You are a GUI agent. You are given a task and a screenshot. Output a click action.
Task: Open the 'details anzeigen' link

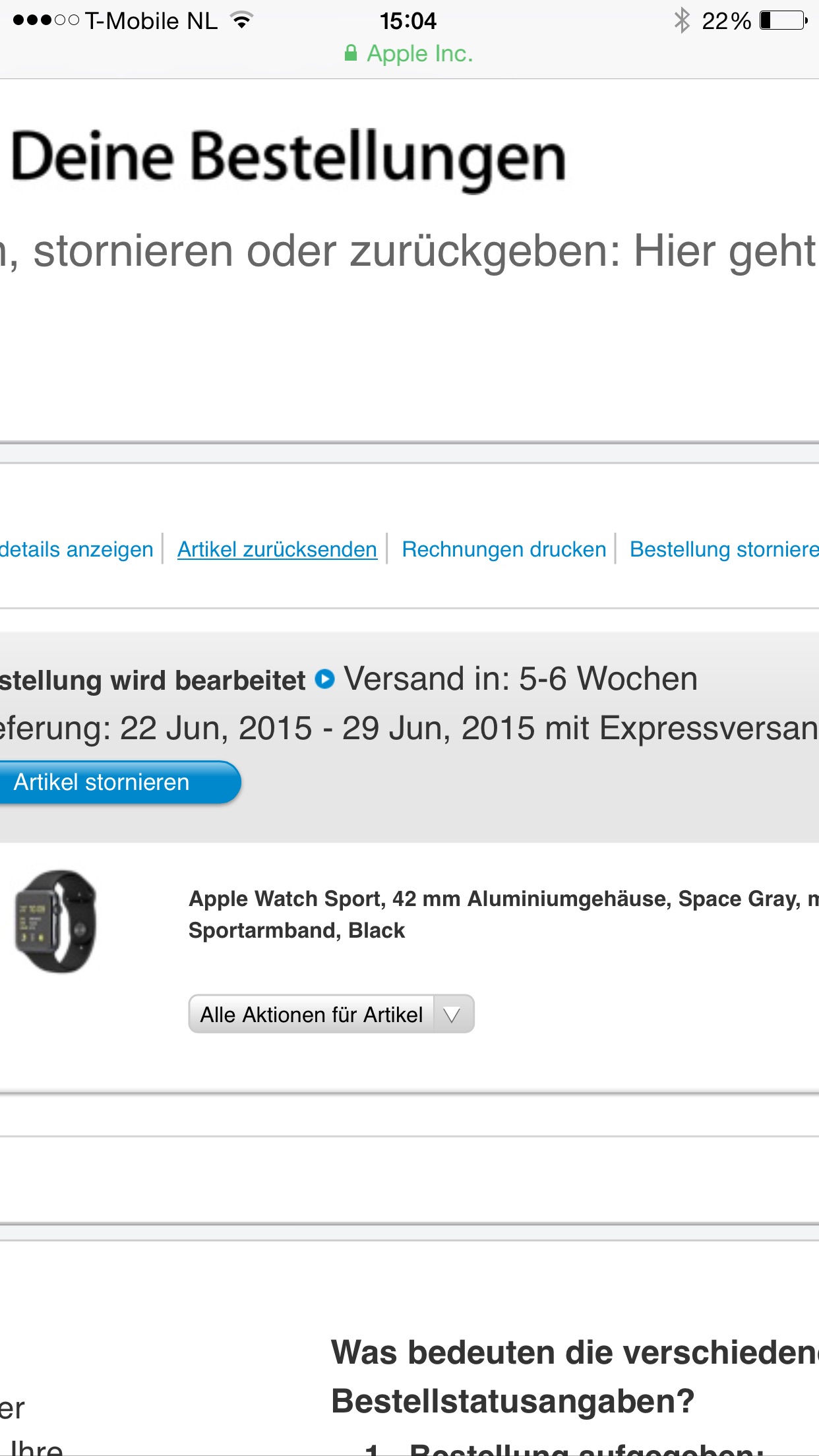(76, 549)
